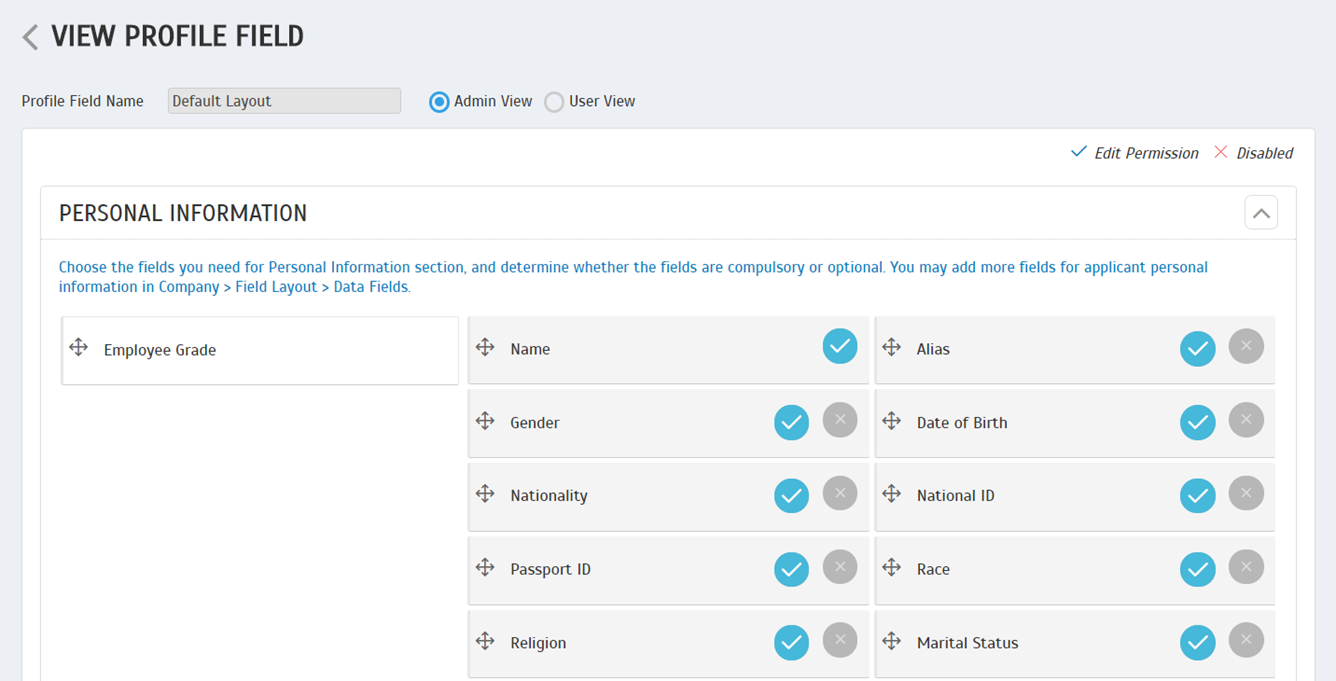Disable the National ID field
Image resolution: width=1336 pixels, height=681 pixels.
[1246, 493]
